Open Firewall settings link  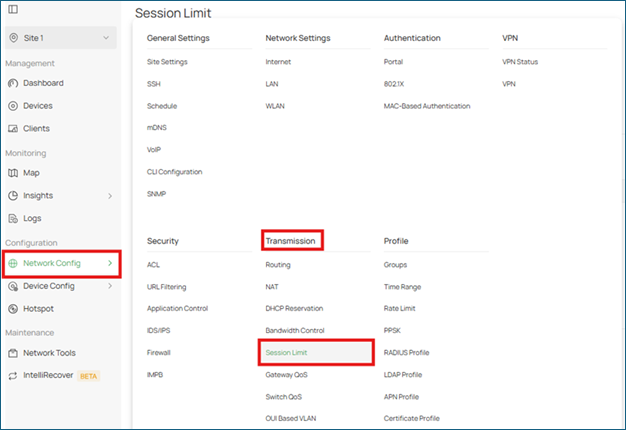coord(158,353)
